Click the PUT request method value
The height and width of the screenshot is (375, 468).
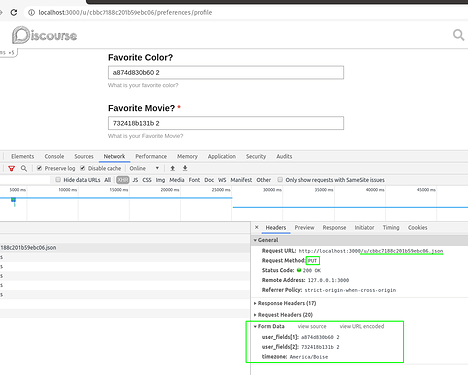click(x=312, y=261)
